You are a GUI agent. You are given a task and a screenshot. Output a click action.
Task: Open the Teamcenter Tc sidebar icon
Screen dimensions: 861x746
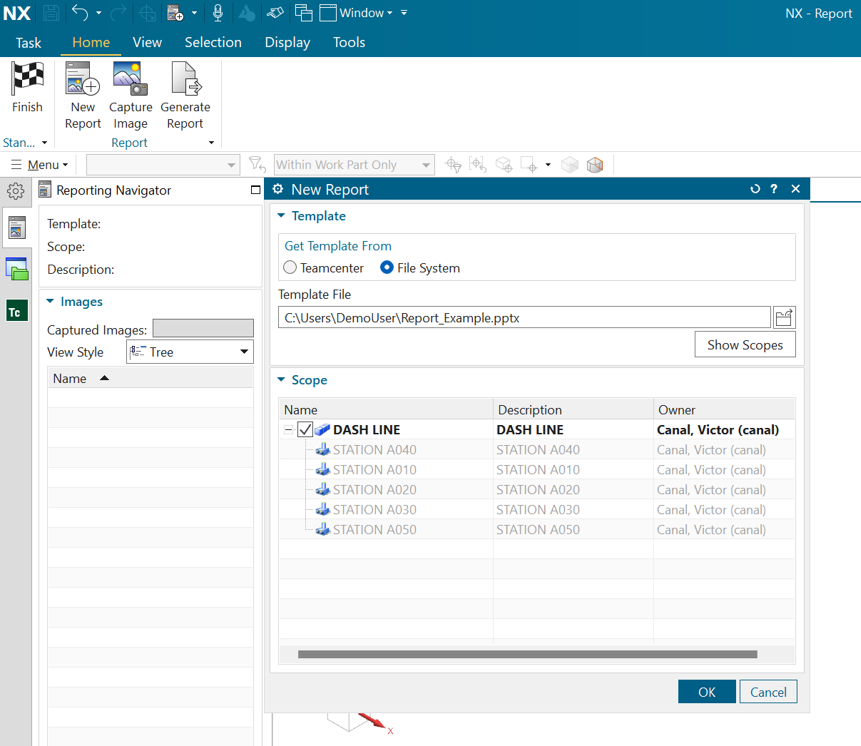coord(16,312)
